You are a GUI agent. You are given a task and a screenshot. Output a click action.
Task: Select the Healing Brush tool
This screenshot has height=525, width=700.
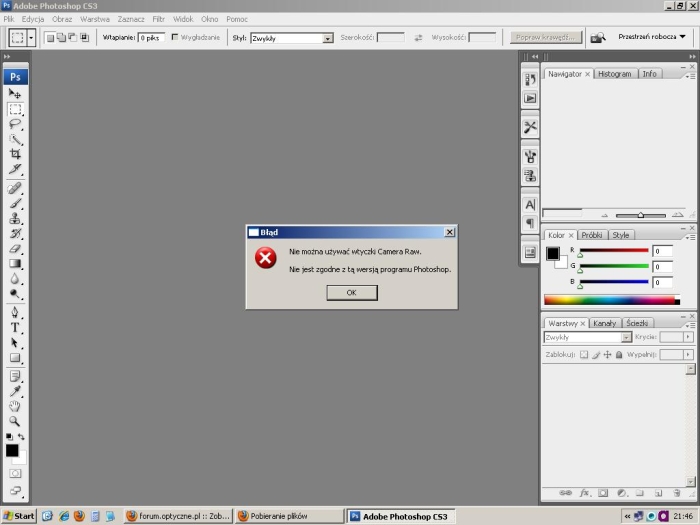[x=15, y=188]
